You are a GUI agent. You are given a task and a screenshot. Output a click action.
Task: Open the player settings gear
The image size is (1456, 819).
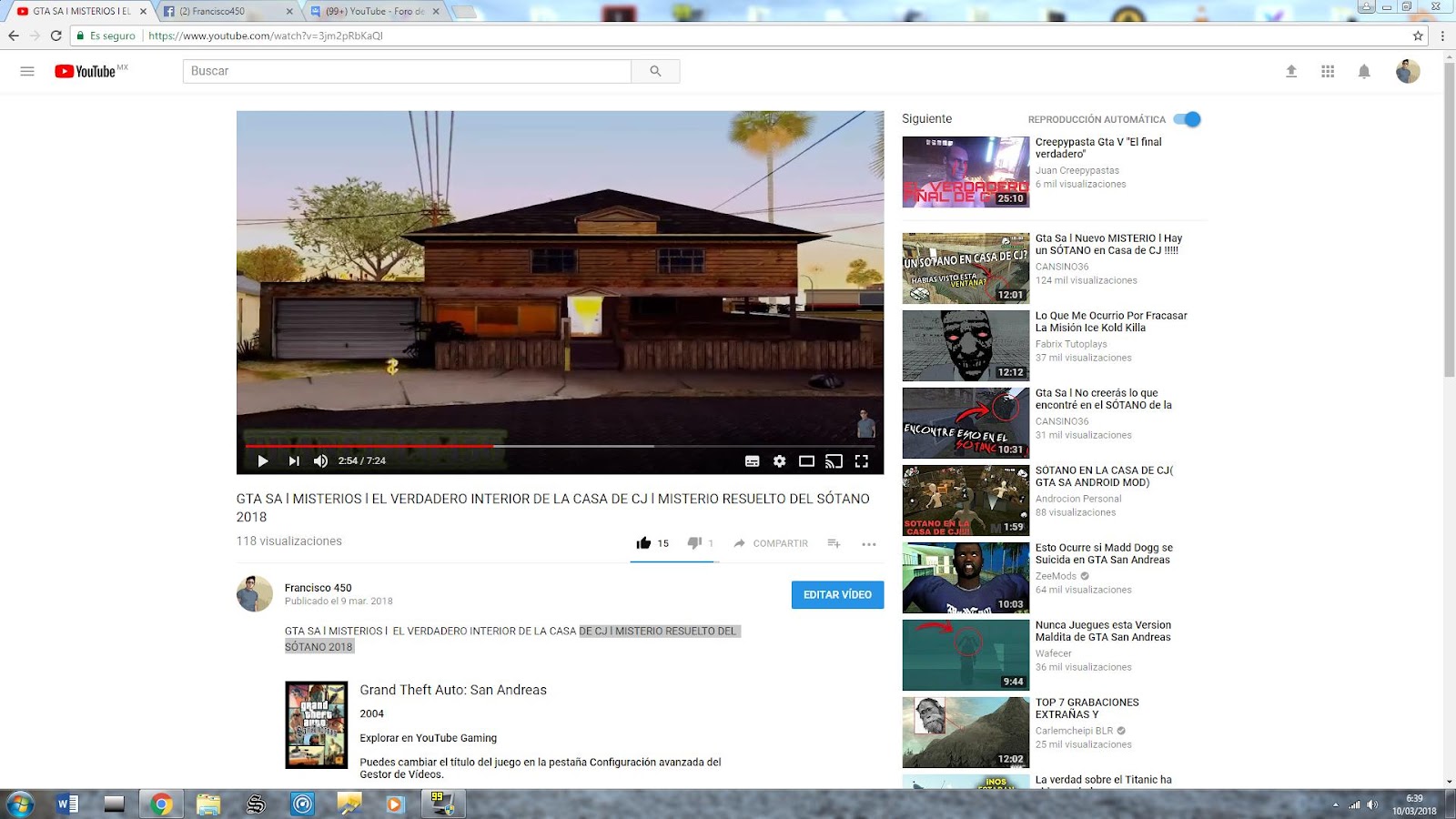pos(780,461)
